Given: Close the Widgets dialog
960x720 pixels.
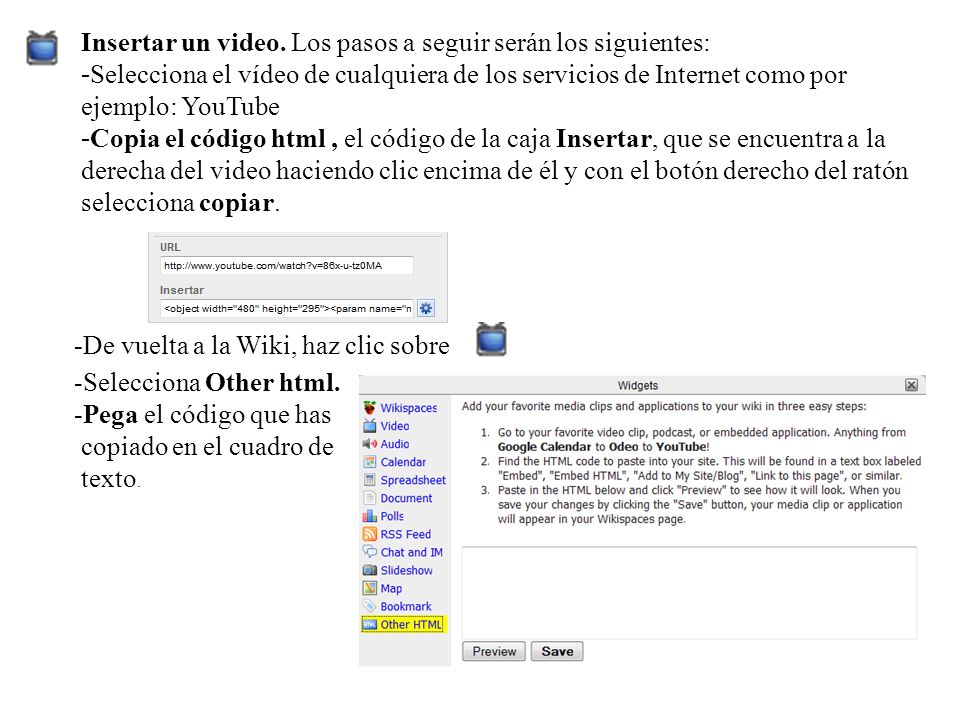Looking at the screenshot, I should tap(911, 384).
